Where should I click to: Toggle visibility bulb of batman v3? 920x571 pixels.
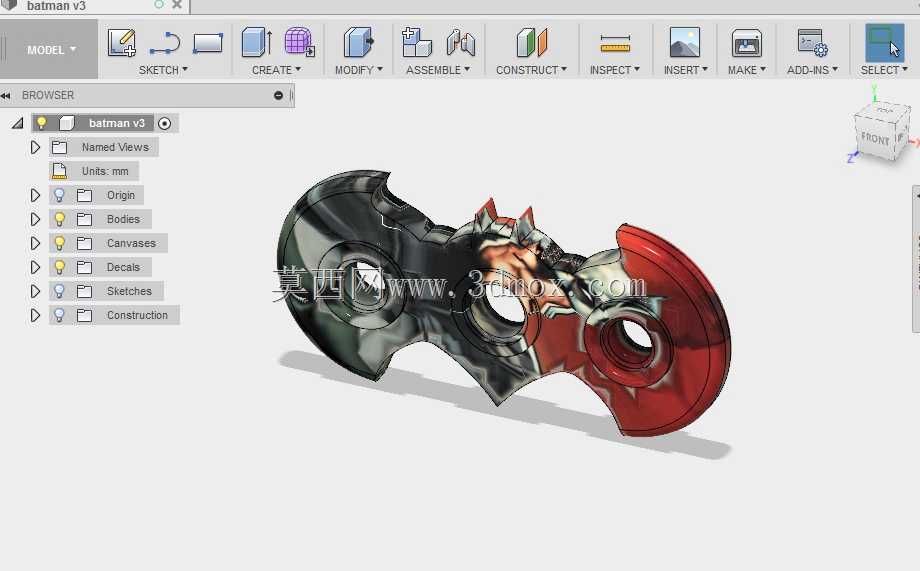pyautogui.click(x=41, y=123)
